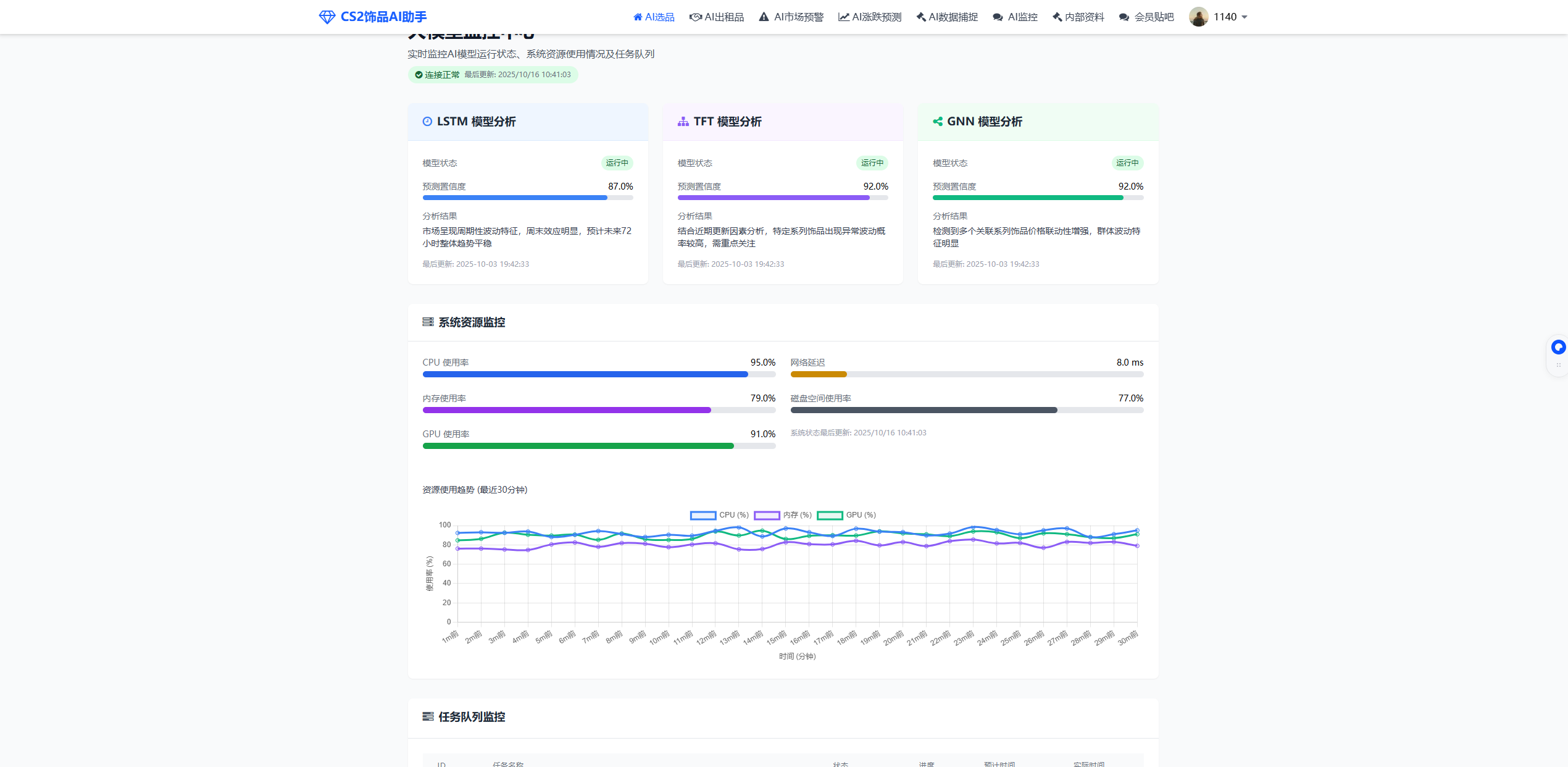Toggle GPU (%) series in chart legend
The height and width of the screenshot is (767, 1568).
(x=846, y=515)
